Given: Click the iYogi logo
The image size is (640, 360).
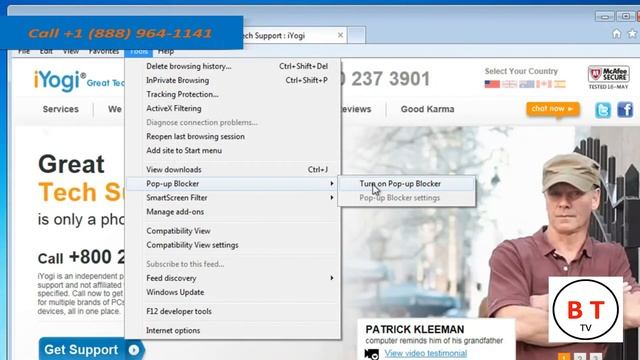Looking at the screenshot, I should click(60, 80).
